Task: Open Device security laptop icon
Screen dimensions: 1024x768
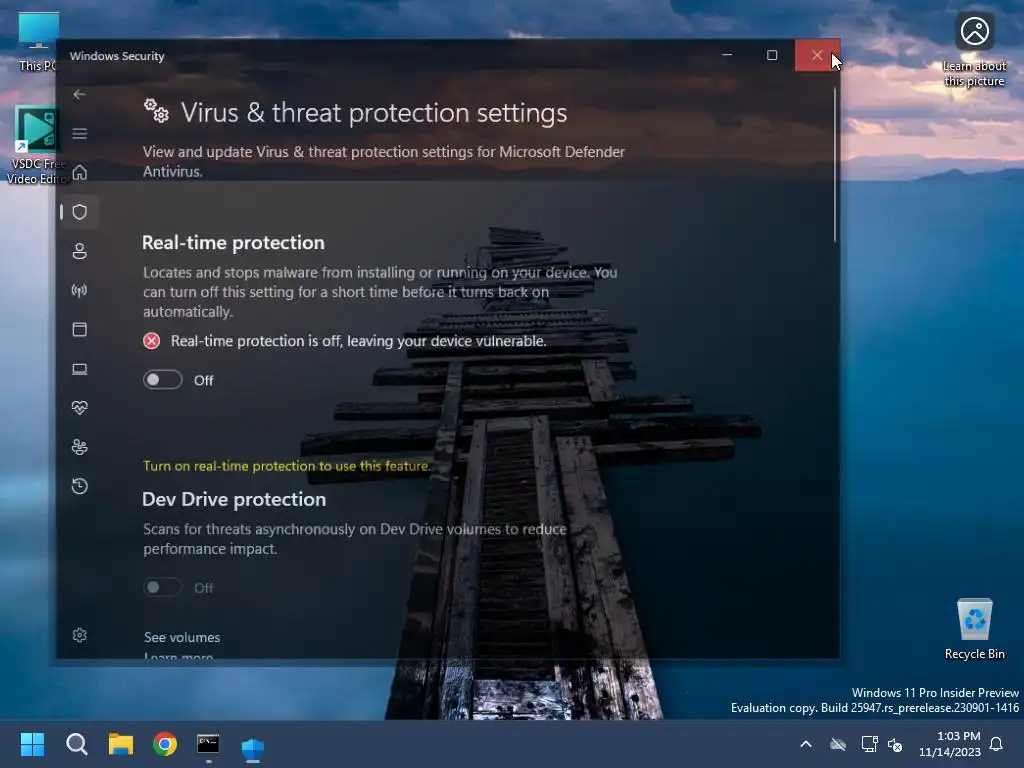Action: (79, 369)
